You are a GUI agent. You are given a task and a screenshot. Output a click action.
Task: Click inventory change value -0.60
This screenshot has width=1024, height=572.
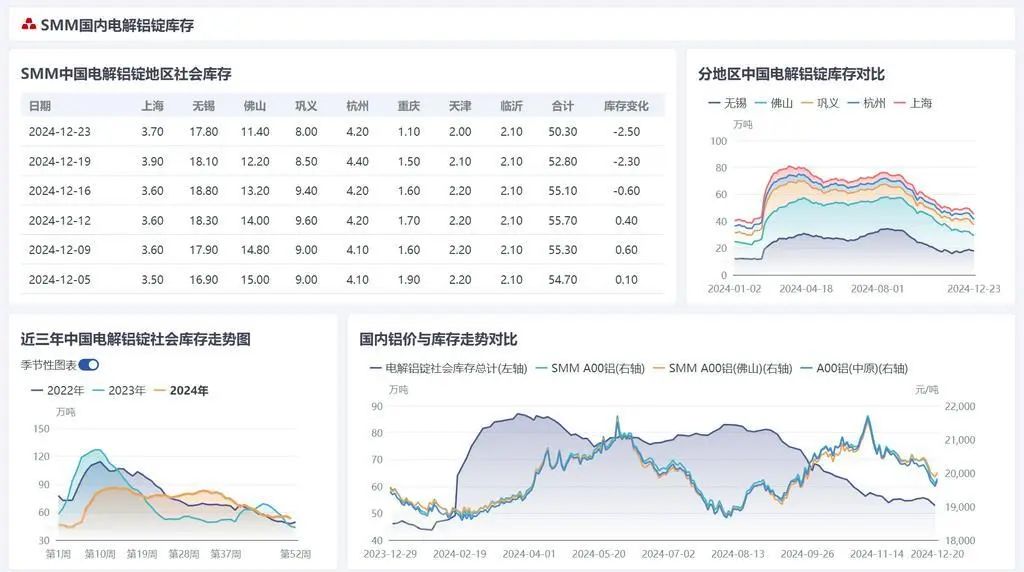pyautogui.click(x=626, y=191)
